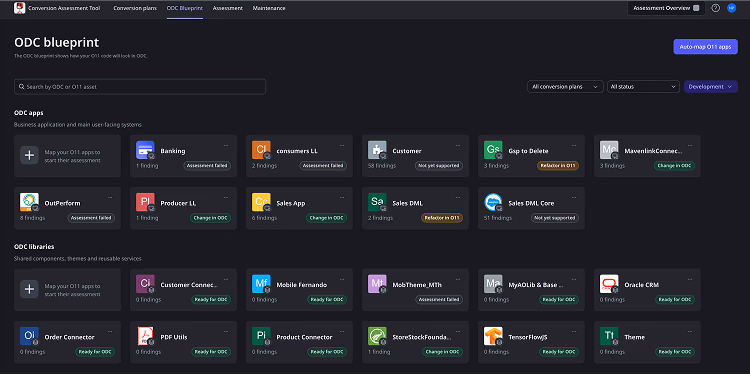Click the MobTheme_MTh library icon
Viewport: 750px width, 375px height.
pos(377,284)
